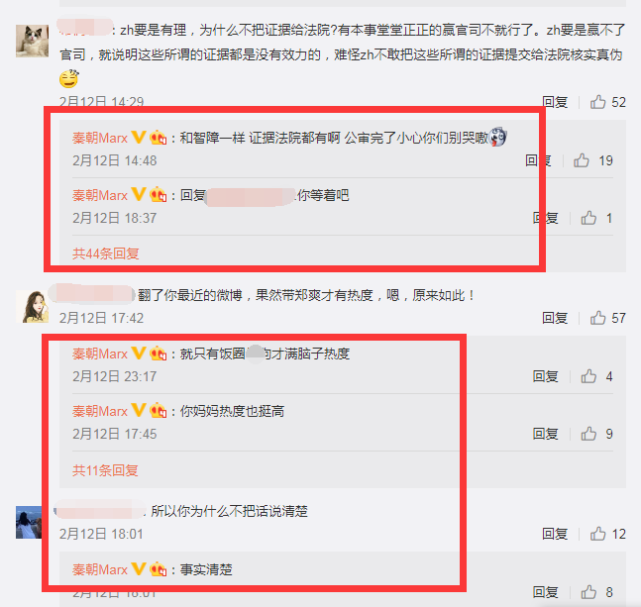Open 秦朝Marx profile from 事实清楚 reply

coord(100,569)
